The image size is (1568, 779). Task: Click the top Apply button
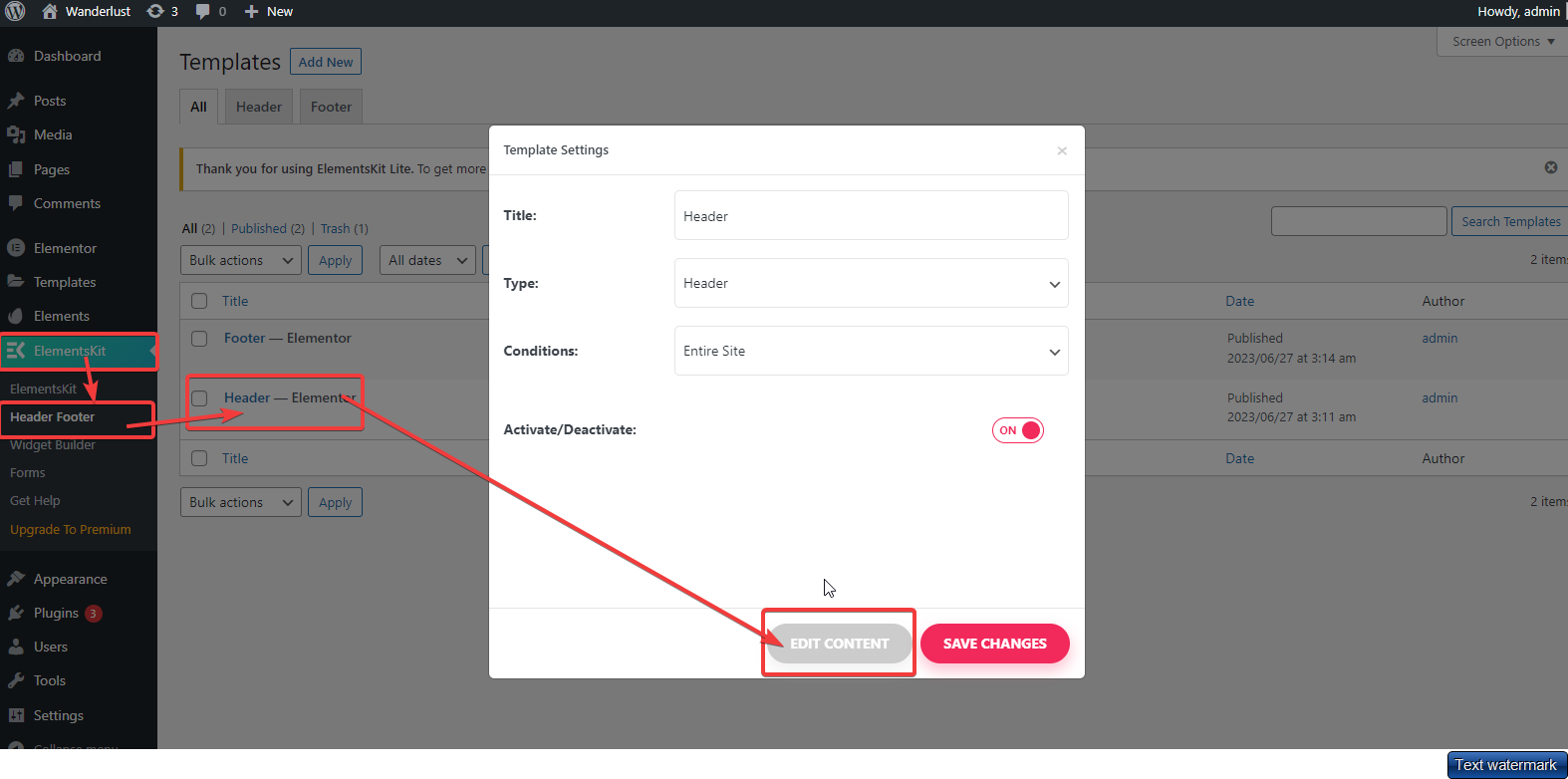[x=336, y=260]
